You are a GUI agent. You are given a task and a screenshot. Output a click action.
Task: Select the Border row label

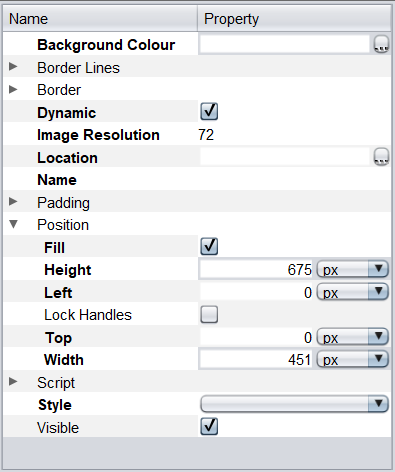tap(59, 90)
